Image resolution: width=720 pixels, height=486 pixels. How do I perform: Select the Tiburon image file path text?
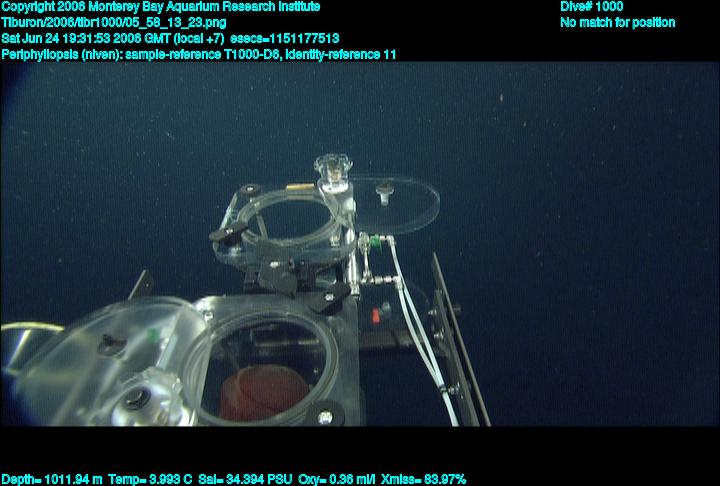(x=112, y=22)
